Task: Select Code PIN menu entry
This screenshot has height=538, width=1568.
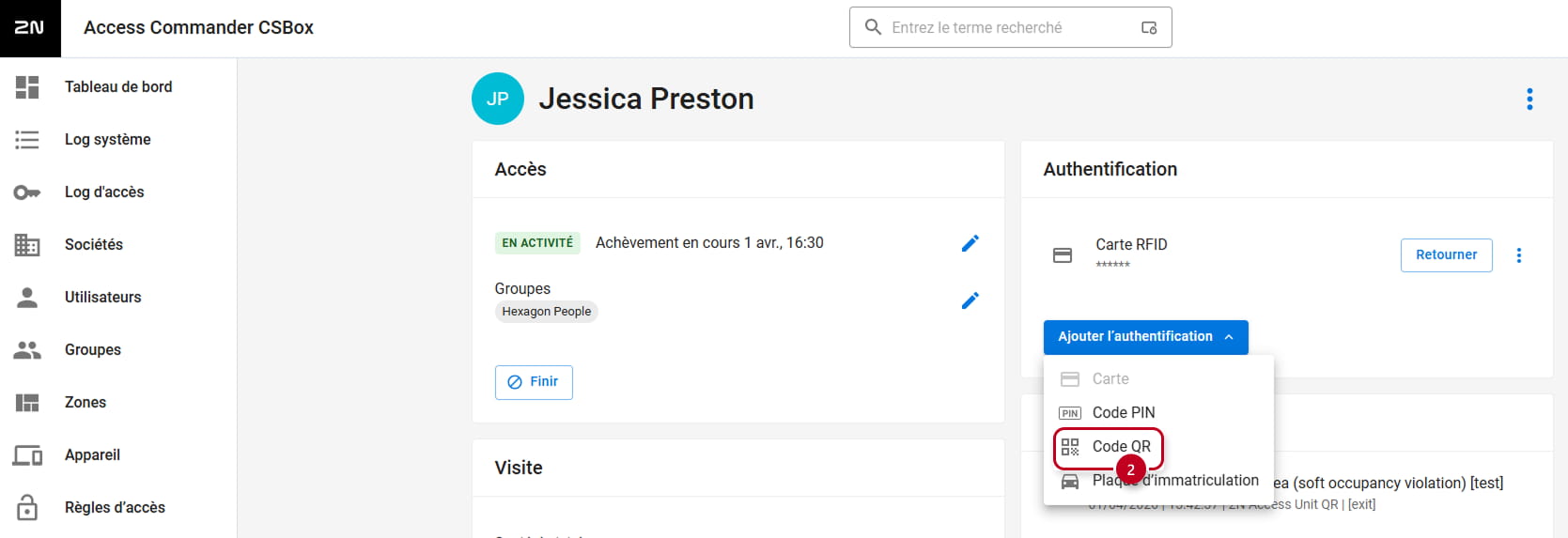Action: (1158, 413)
